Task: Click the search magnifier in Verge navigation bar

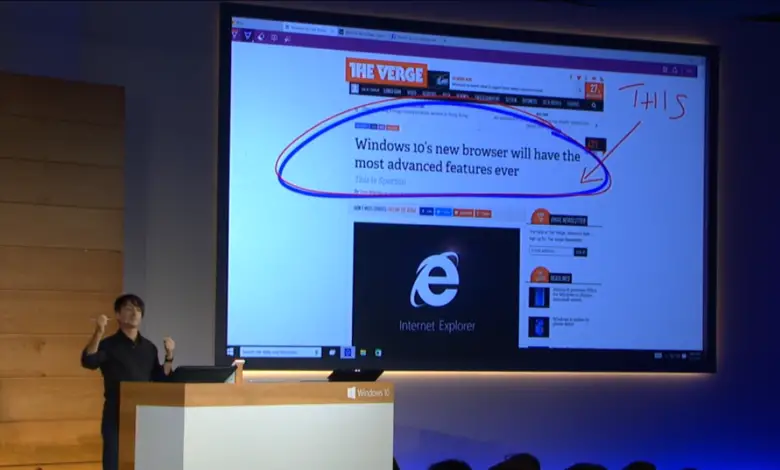Action: click(x=594, y=105)
